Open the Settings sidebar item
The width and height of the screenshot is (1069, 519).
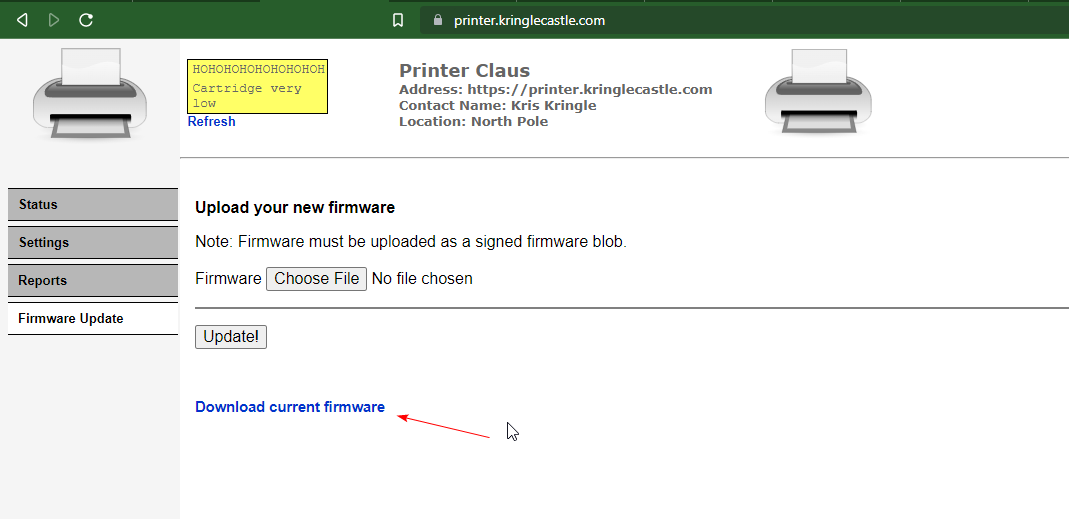click(x=92, y=243)
